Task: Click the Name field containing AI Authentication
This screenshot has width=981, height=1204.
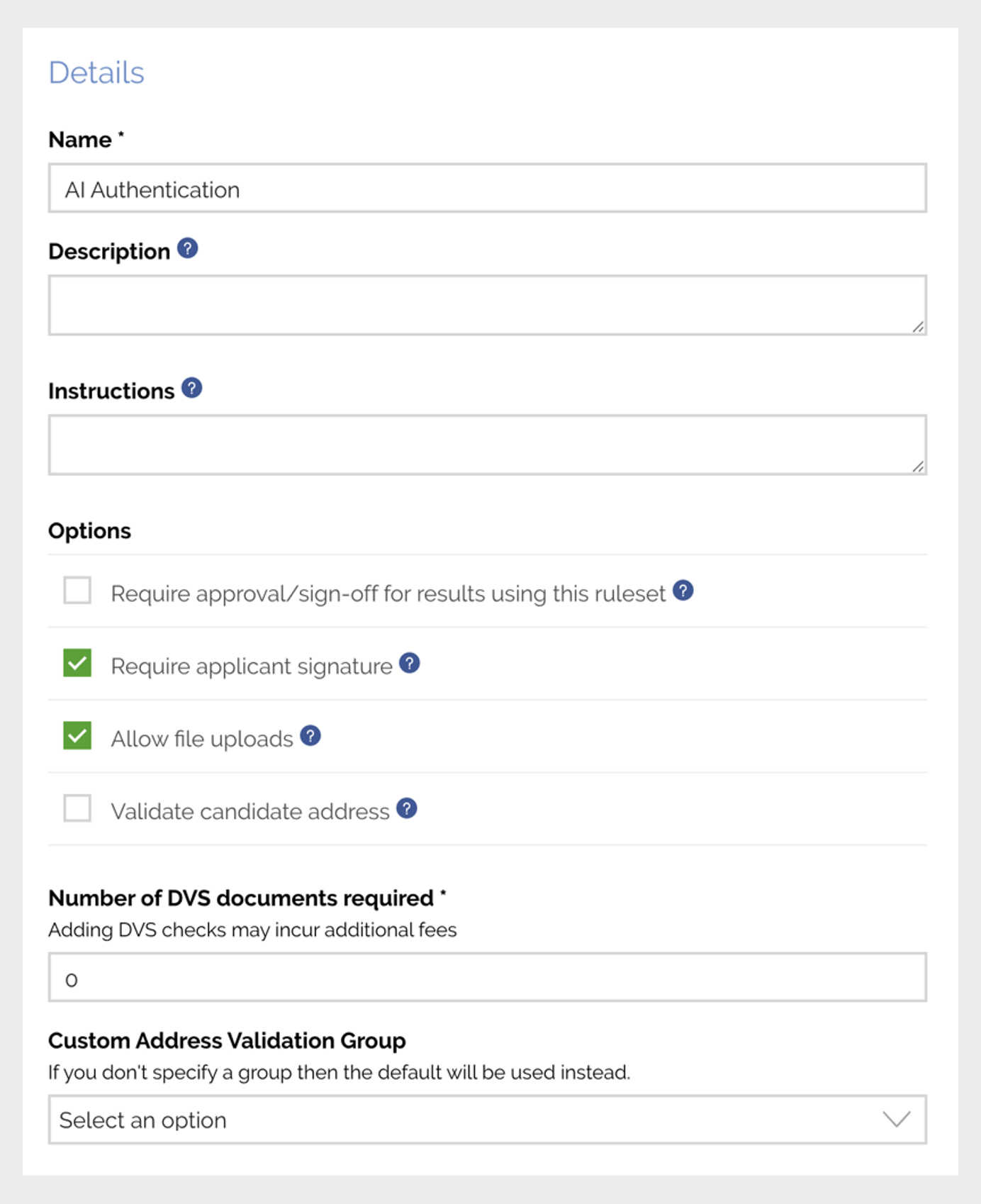Action: point(487,189)
